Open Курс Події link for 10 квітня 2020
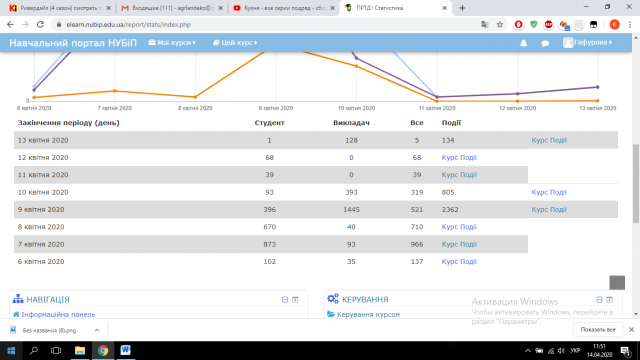This screenshot has width=640, height=360. coord(549,192)
